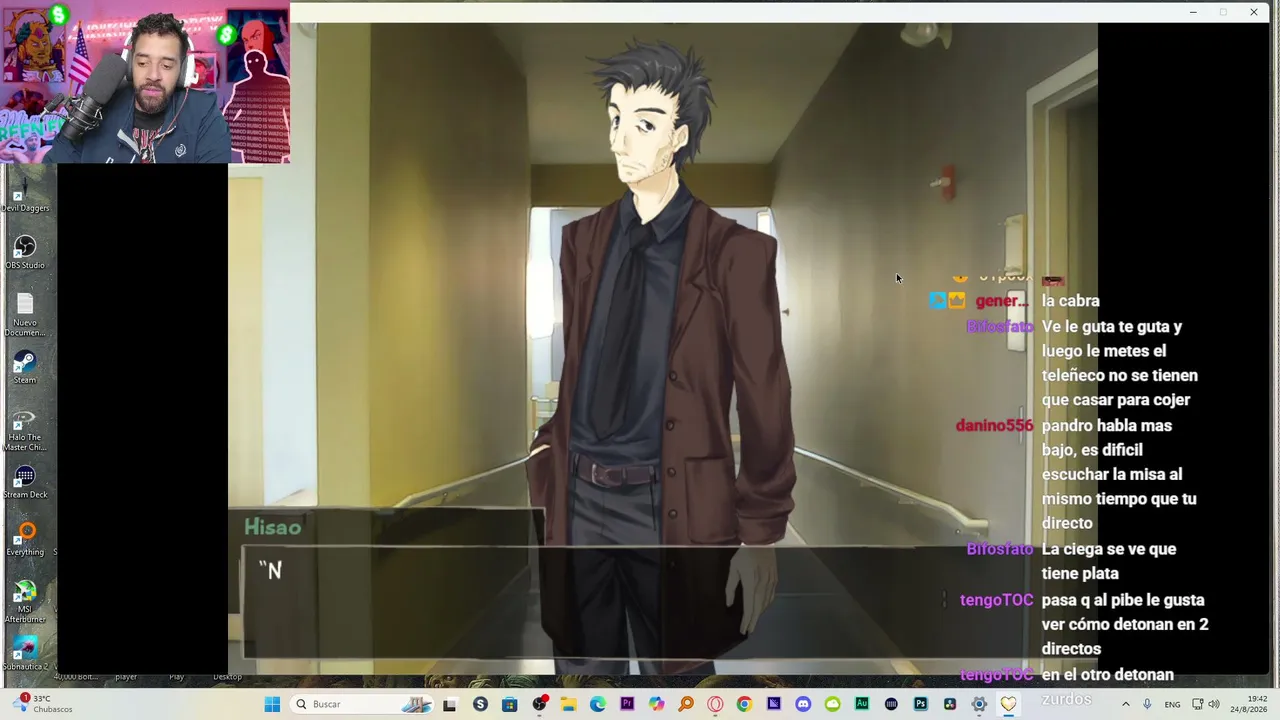The image size is (1280, 720).
Task: Open the gear Settings taskbar icon
Action: 979,704
